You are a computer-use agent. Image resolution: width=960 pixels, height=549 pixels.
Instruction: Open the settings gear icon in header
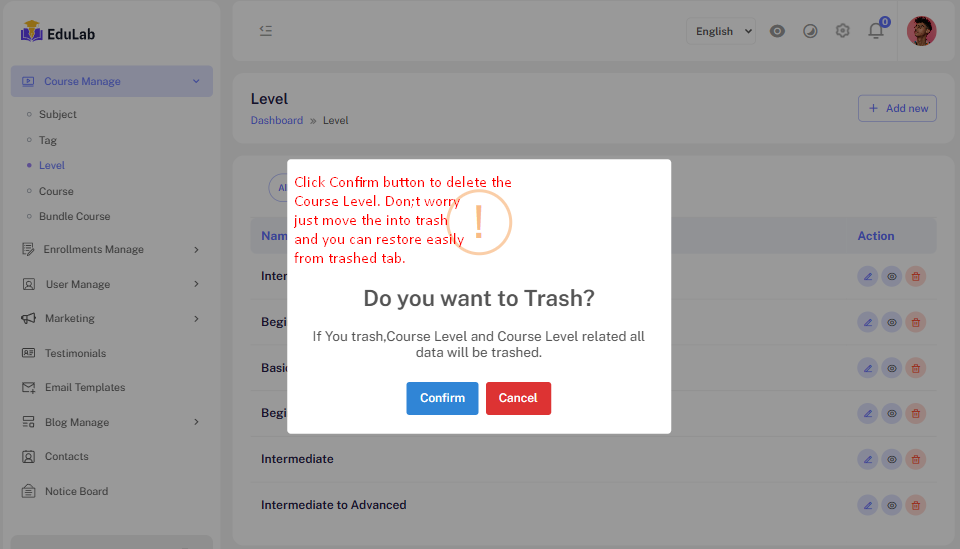click(x=843, y=31)
